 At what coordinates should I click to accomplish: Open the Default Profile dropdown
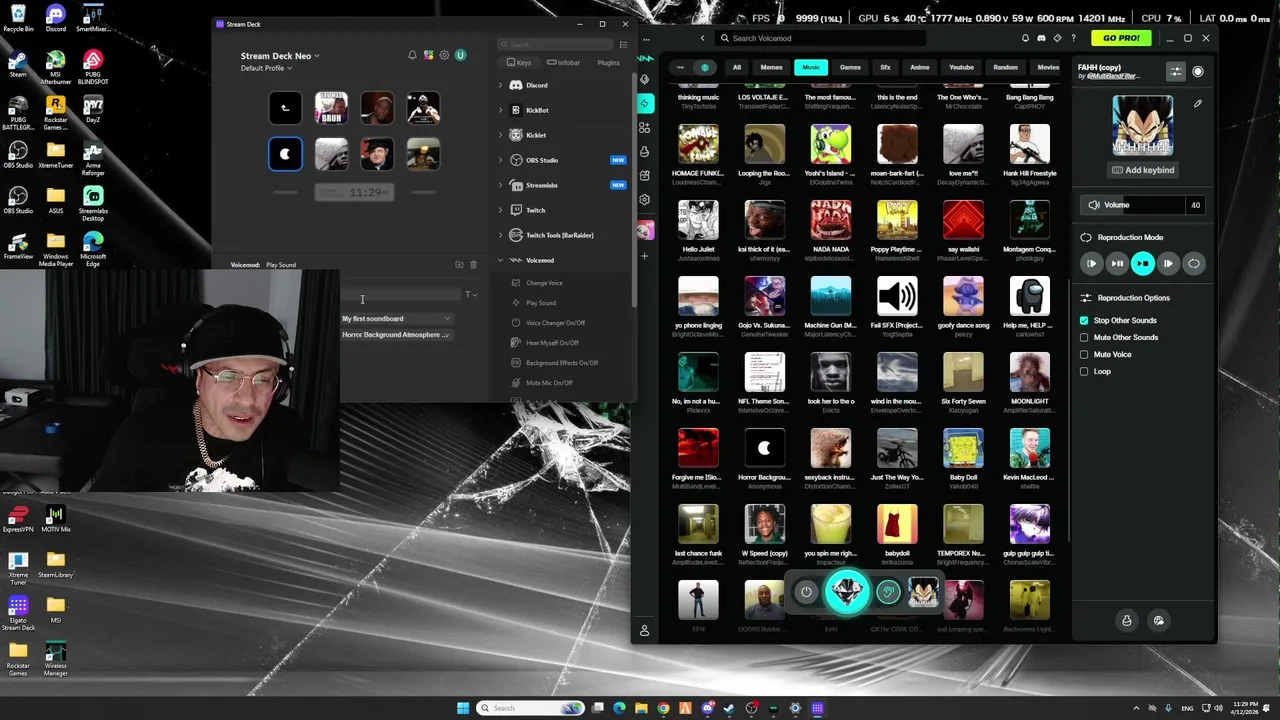point(266,68)
